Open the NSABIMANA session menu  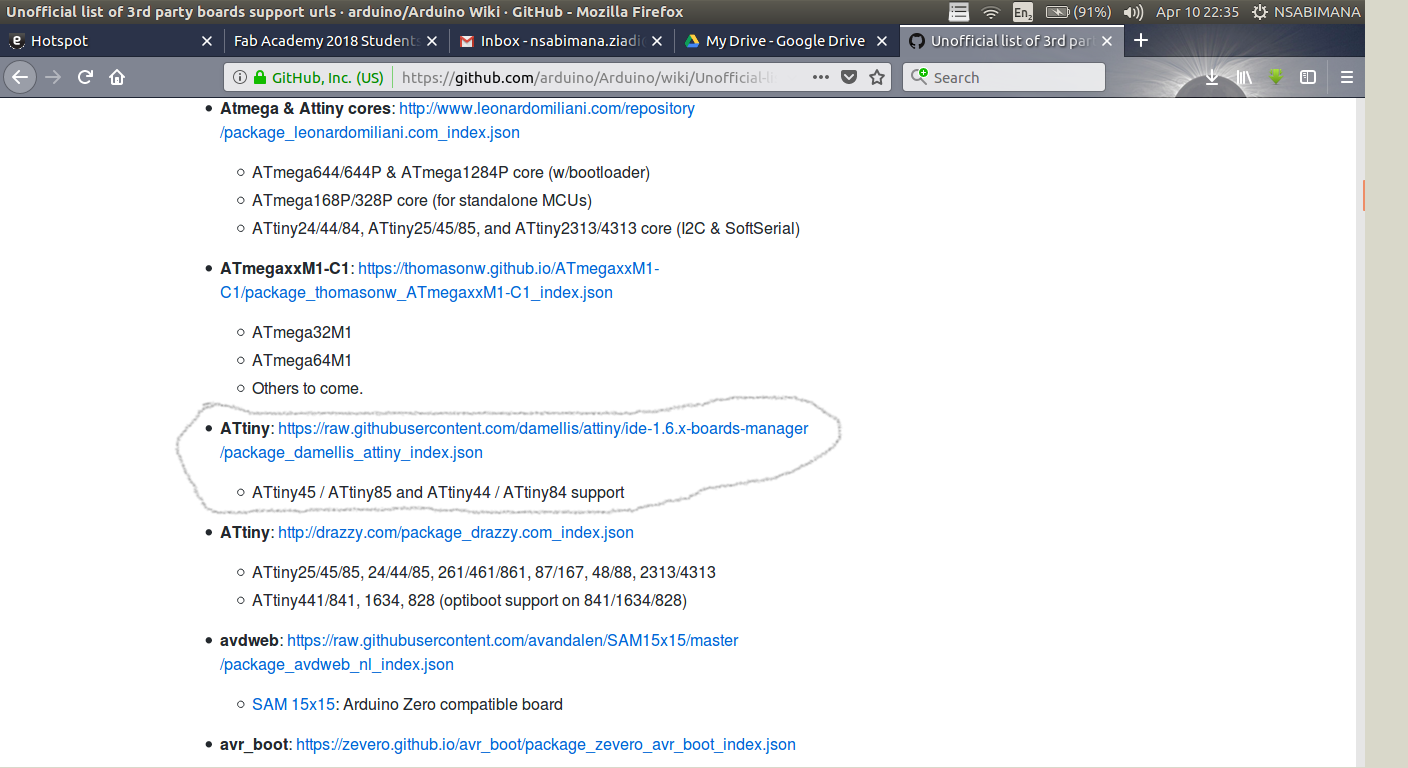[1305, 12]
